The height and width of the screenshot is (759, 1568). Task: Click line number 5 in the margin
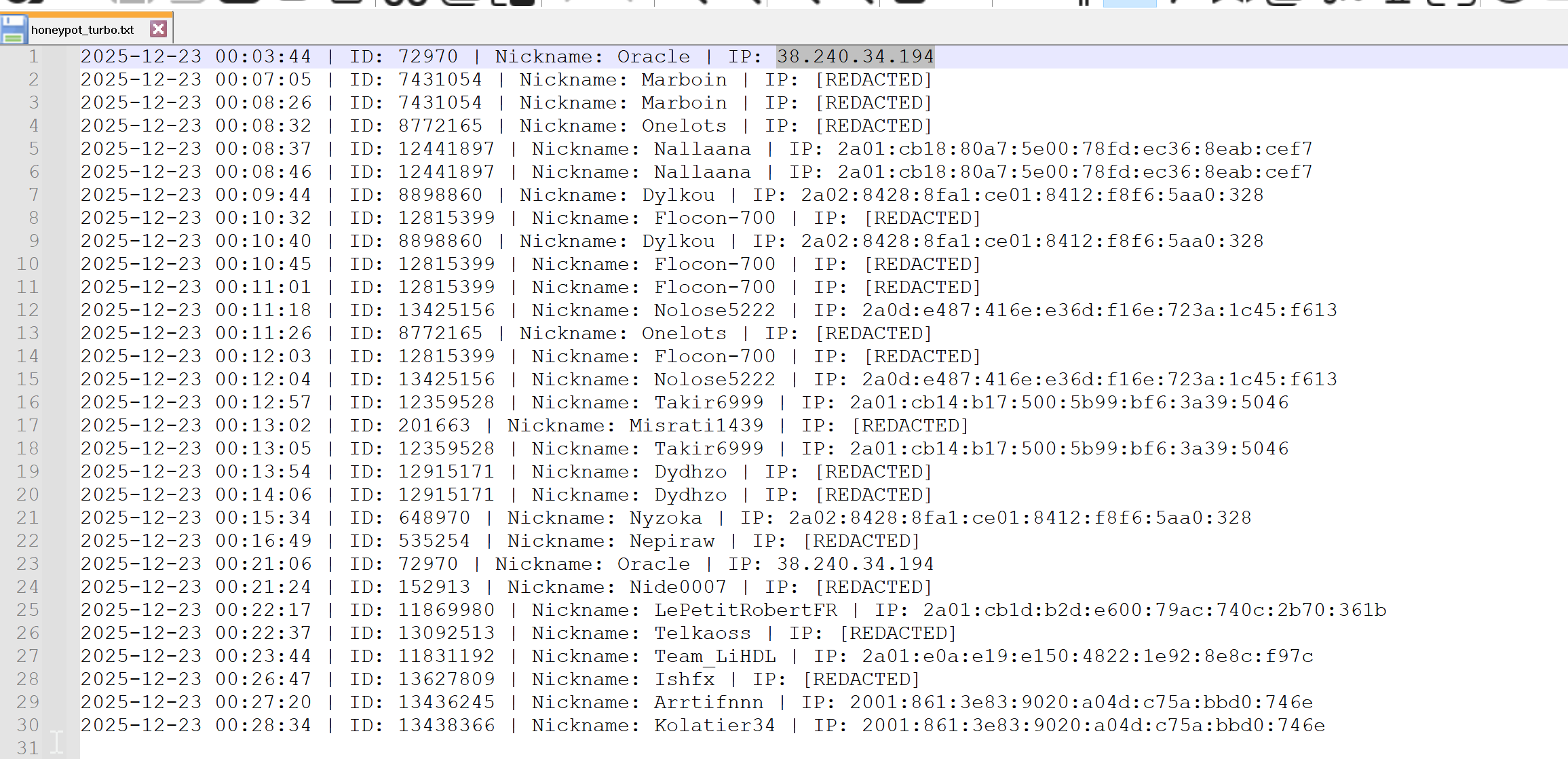[34, 149]
